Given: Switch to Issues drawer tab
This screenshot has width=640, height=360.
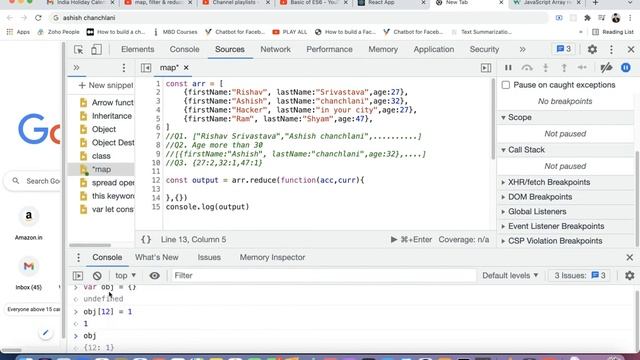Looking at the screenshot, I should pyautogui.click(x=209, y=258).
